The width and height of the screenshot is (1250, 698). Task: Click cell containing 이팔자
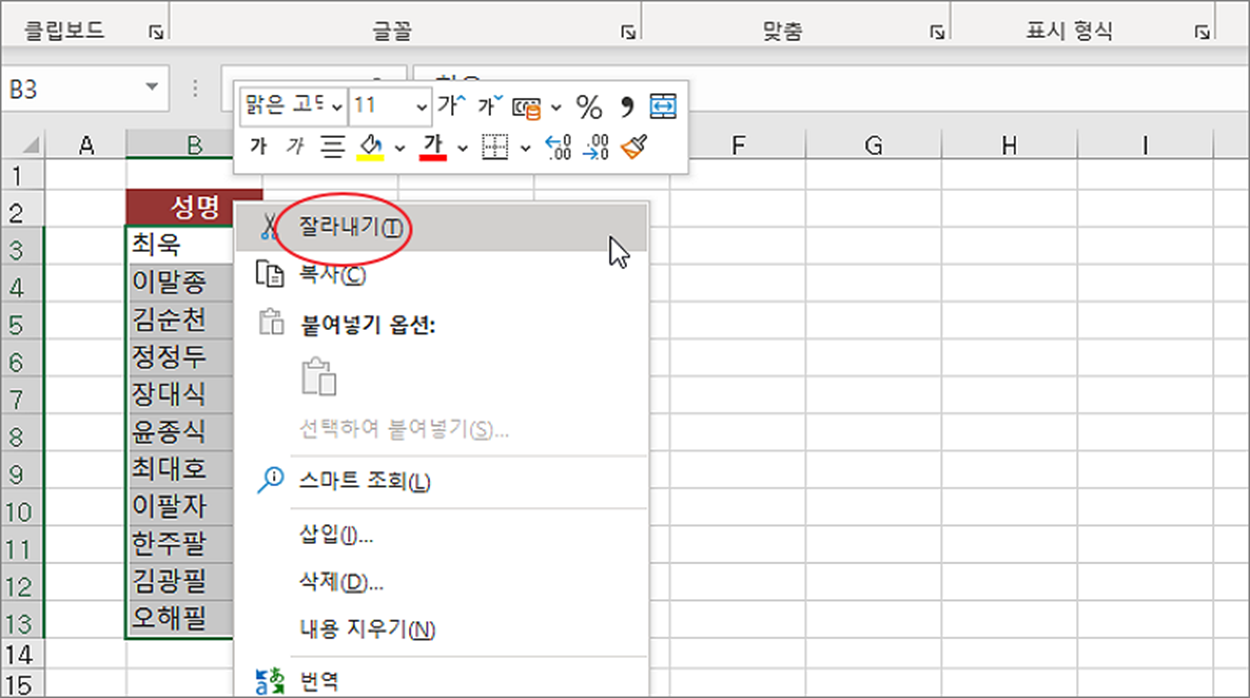[x=181, y=507]
